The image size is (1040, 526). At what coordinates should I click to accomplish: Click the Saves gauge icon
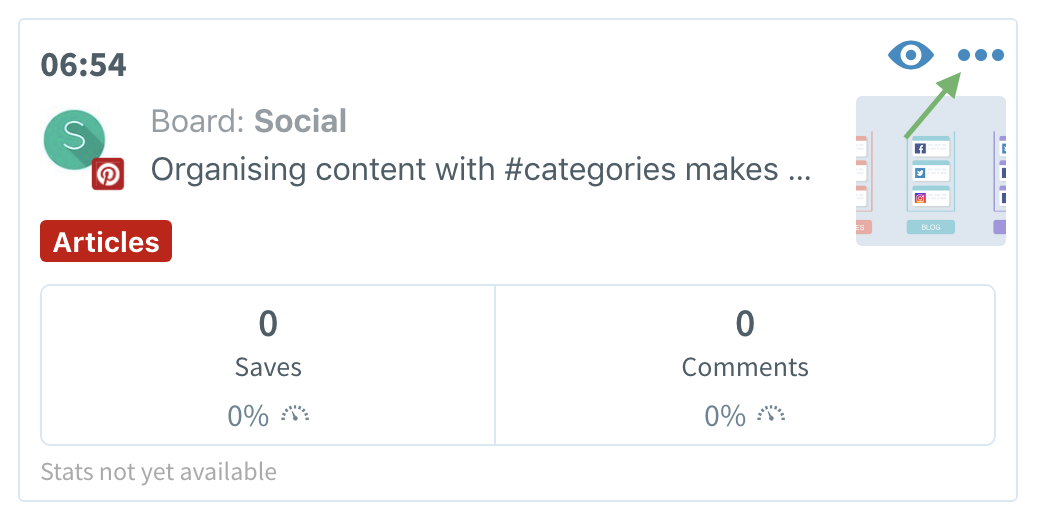(295, 415)
